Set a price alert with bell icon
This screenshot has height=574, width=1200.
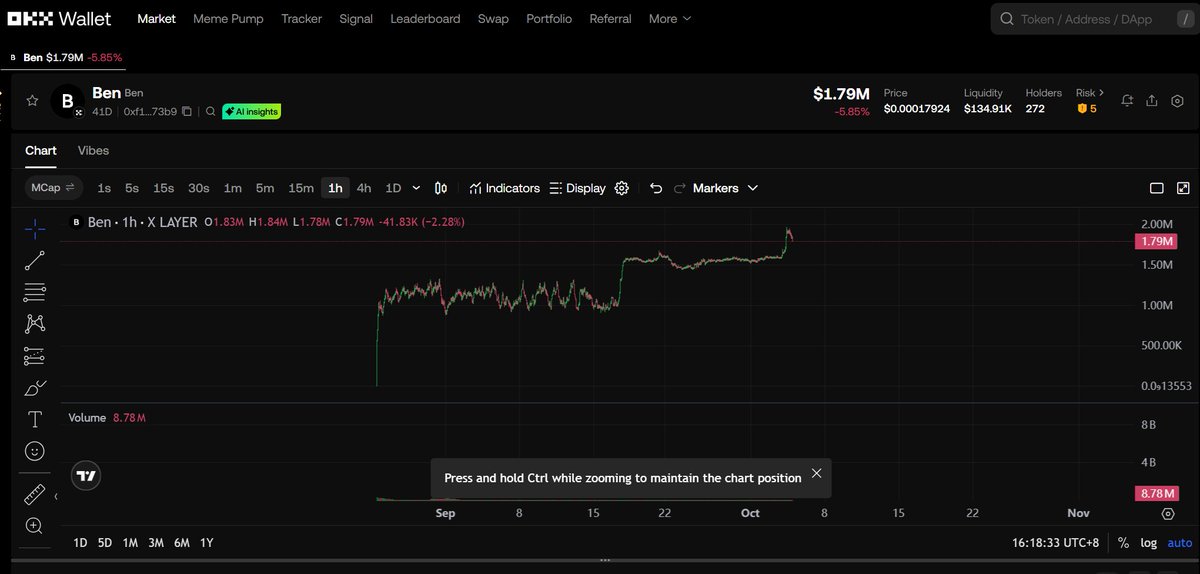(1128, 101)
